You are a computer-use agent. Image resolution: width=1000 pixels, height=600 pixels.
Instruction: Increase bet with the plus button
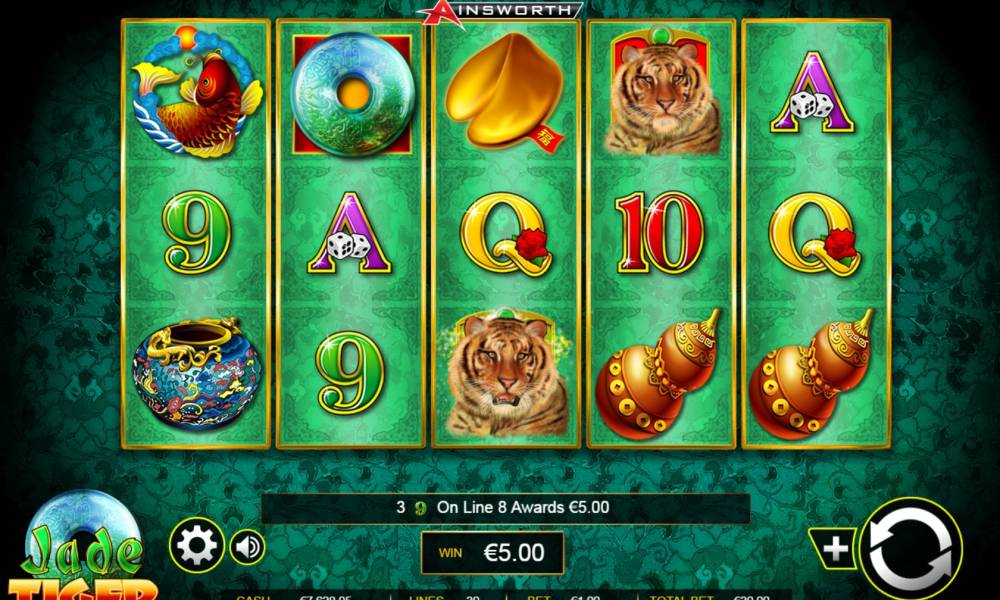pos(835,548)
